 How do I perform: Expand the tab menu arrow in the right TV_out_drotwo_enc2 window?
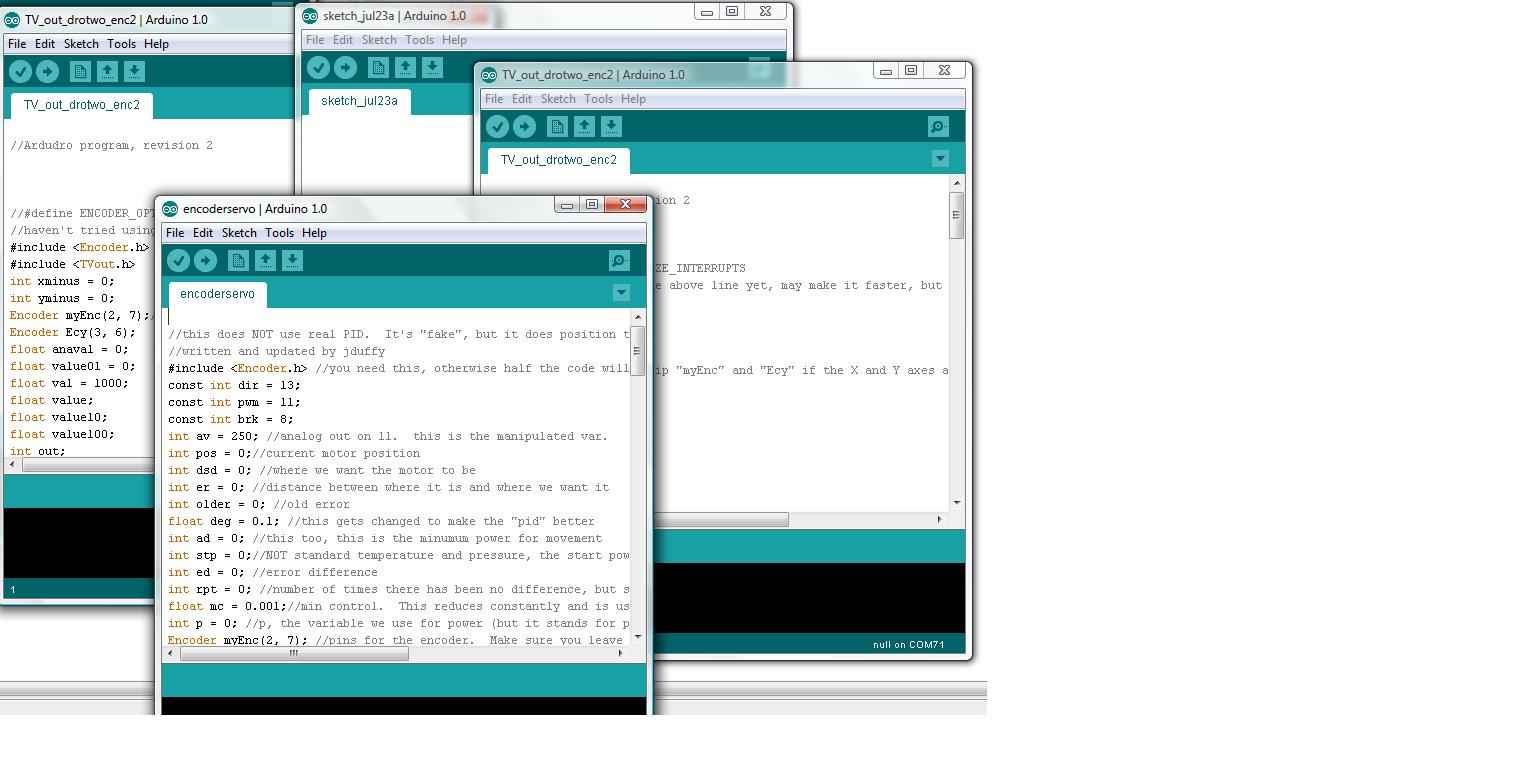pos(940,158)
